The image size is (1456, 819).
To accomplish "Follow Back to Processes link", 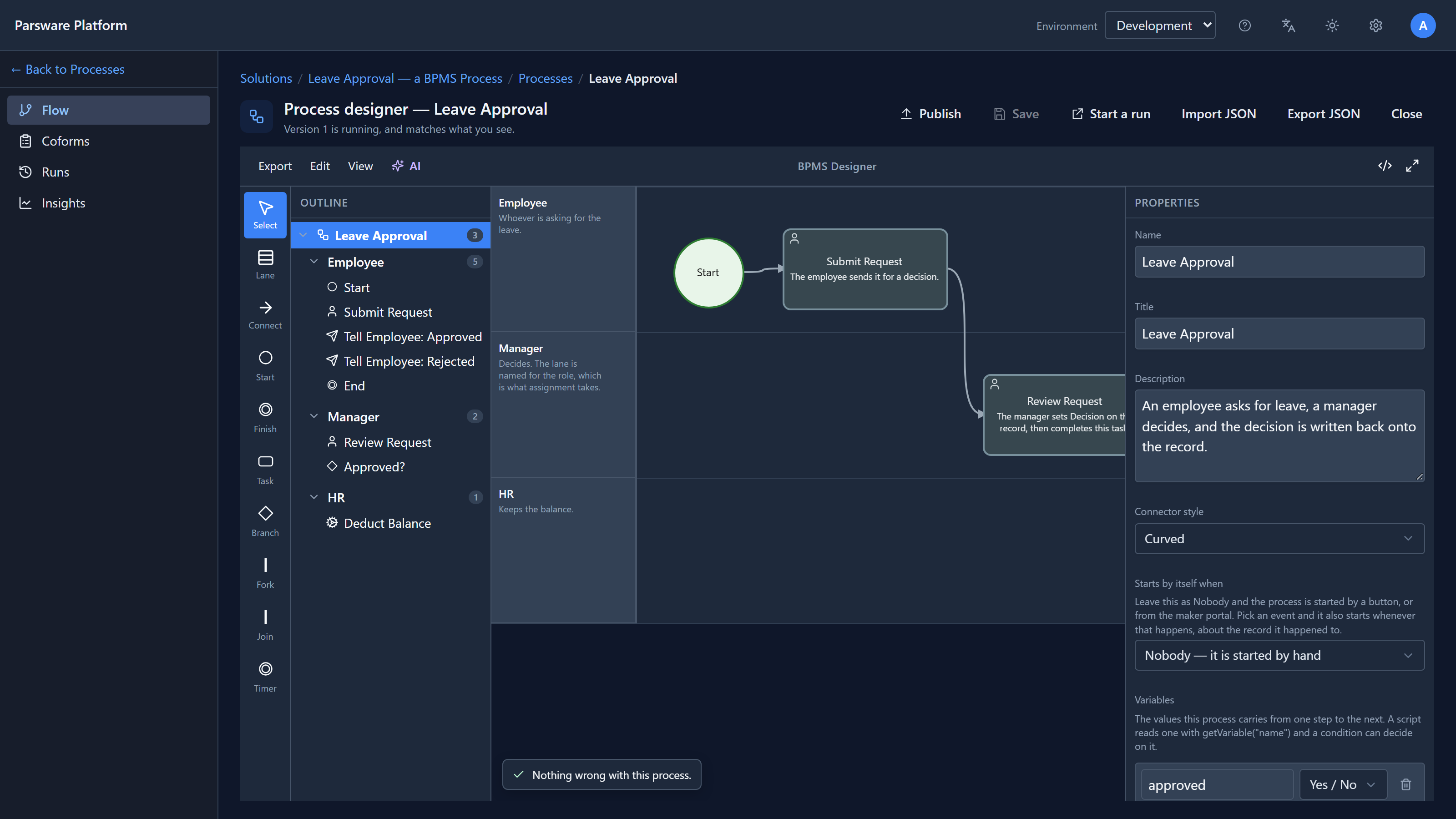I will [x=68, y=69].
